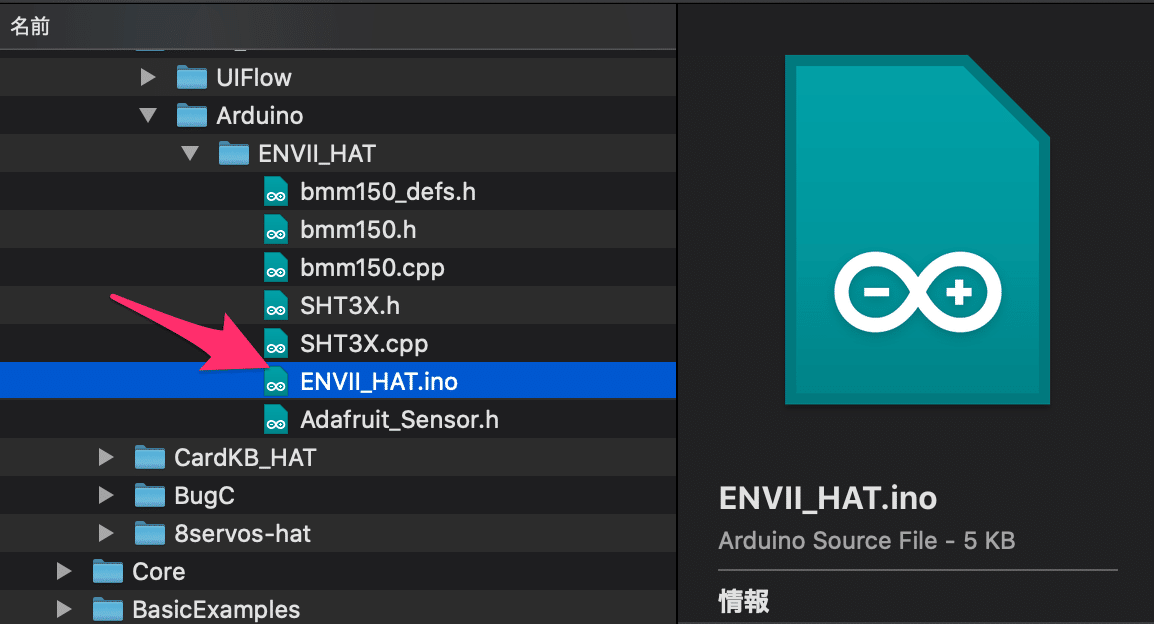Expand the CardKB_HAT folder triangle
1154x624 pixels.
point(106,458)
